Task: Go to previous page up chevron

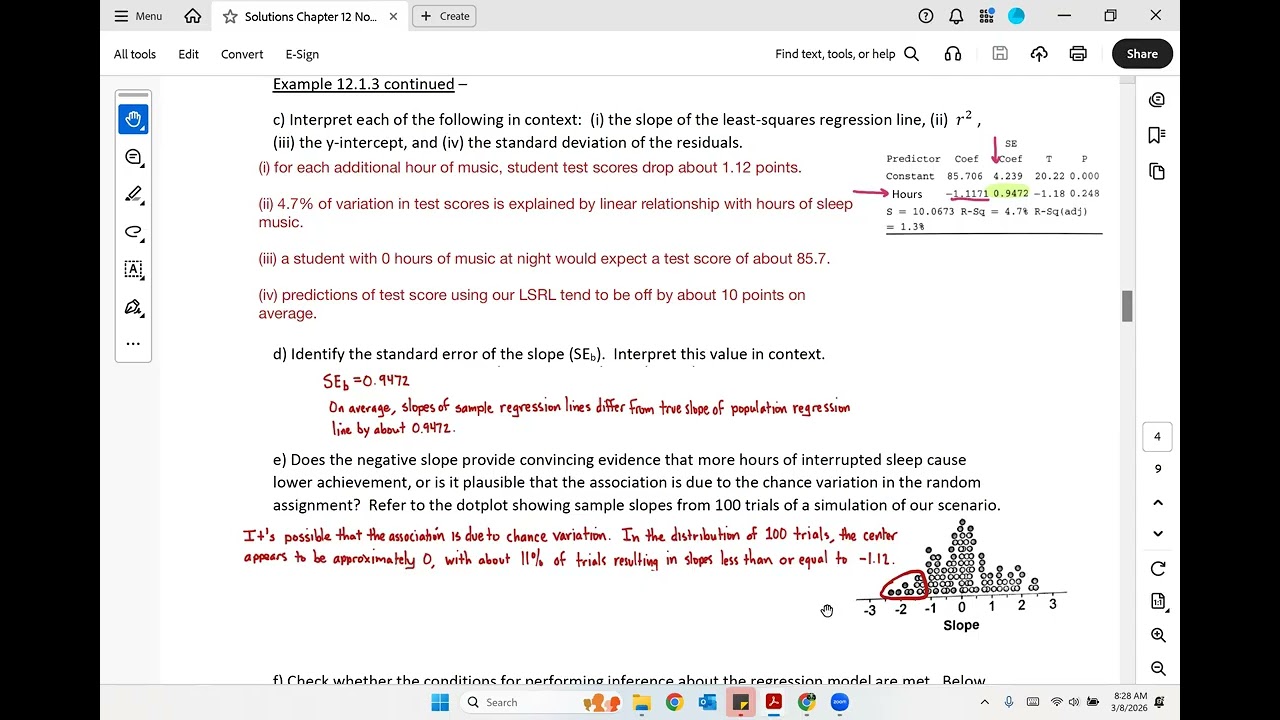Action: click(1158, 502)
